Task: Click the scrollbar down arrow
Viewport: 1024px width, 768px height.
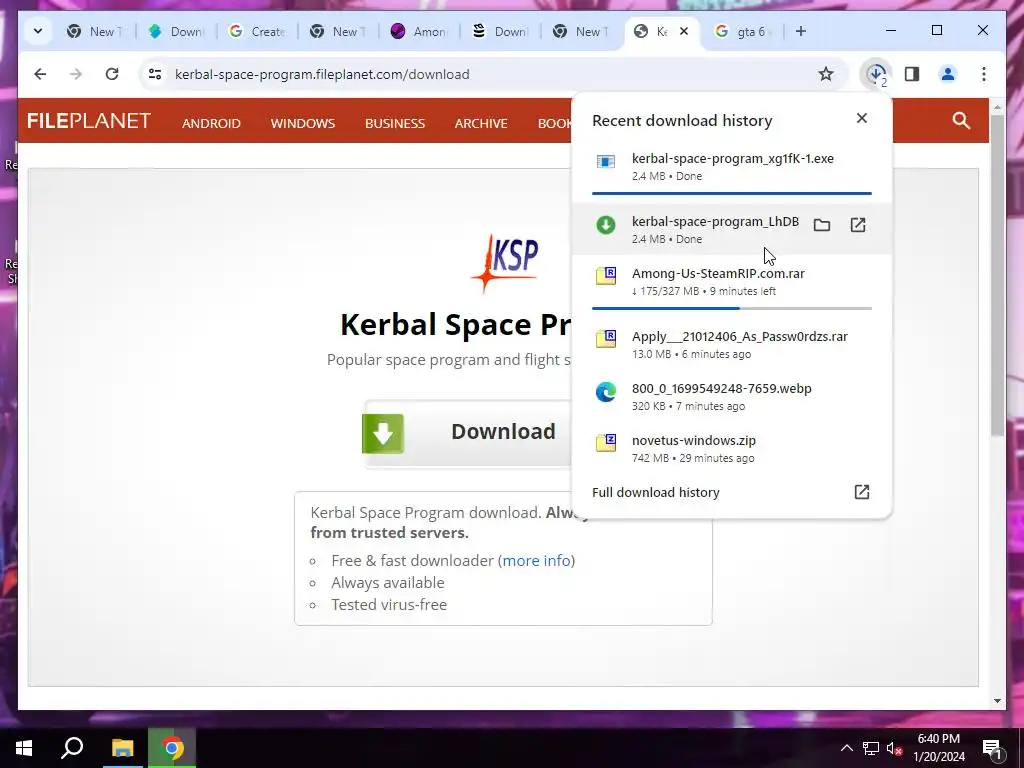Action: (x=997, y=701)
